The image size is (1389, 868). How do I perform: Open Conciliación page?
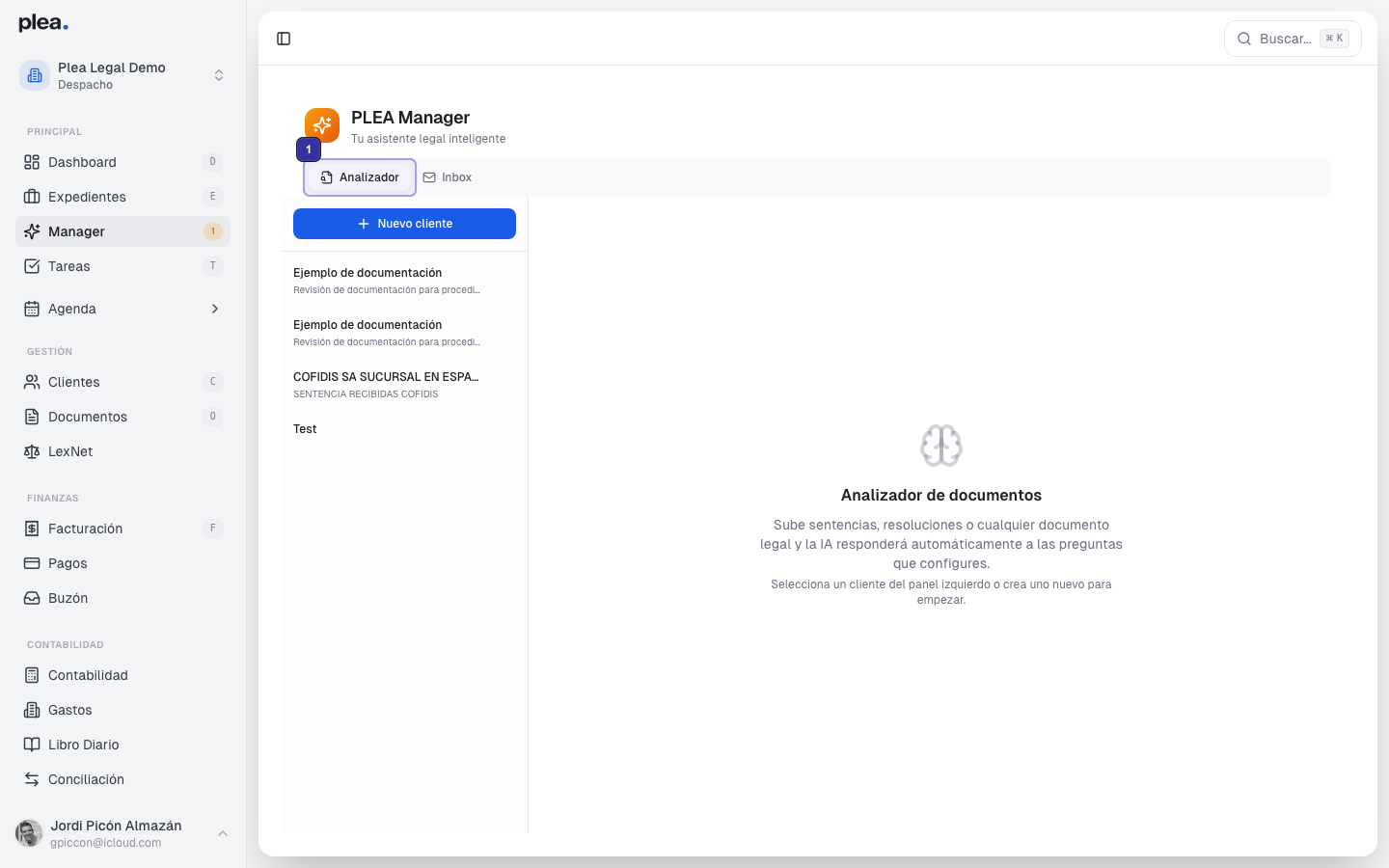click(x=123, y=779)
